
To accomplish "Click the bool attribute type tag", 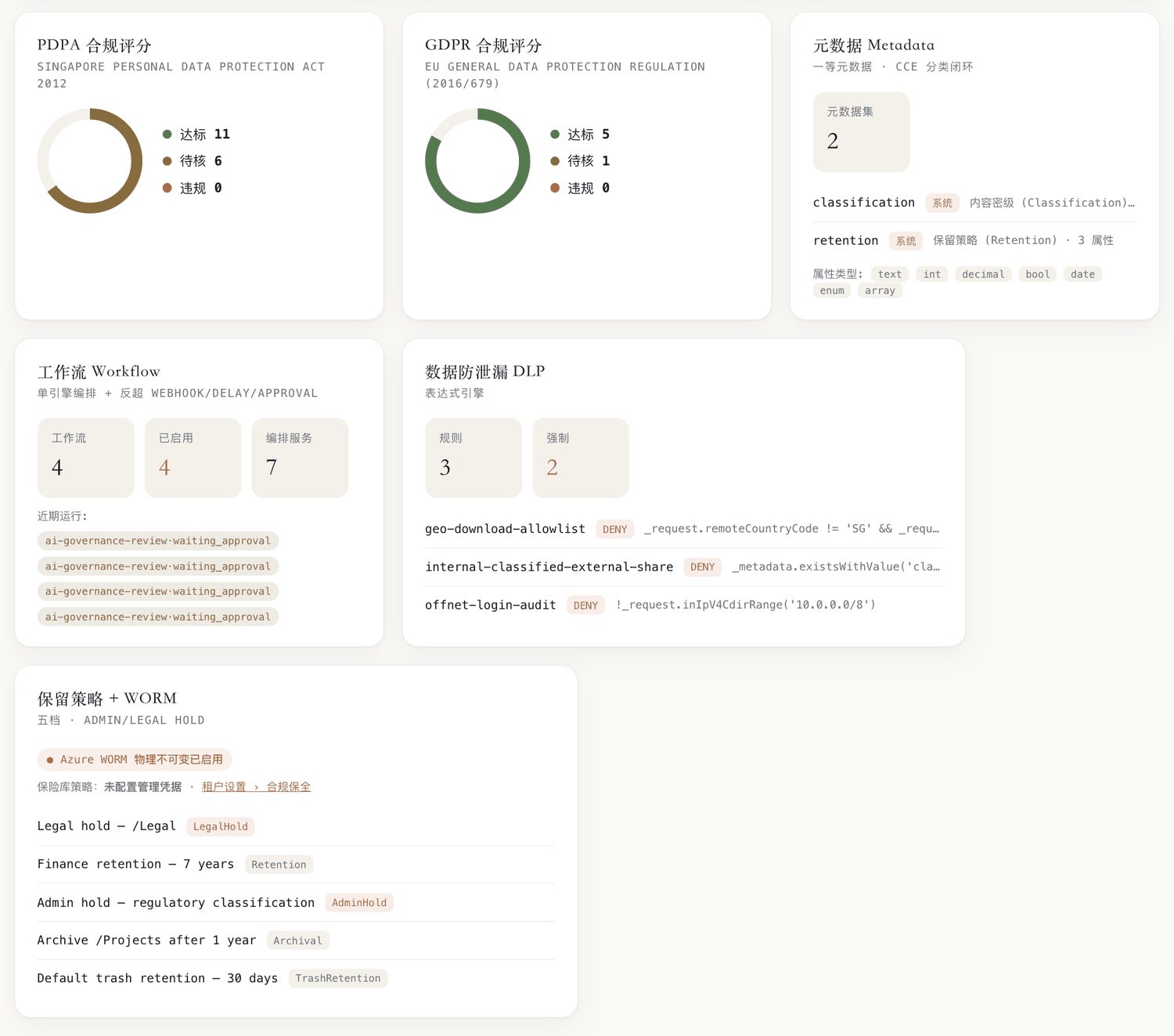I will 1038,274.
